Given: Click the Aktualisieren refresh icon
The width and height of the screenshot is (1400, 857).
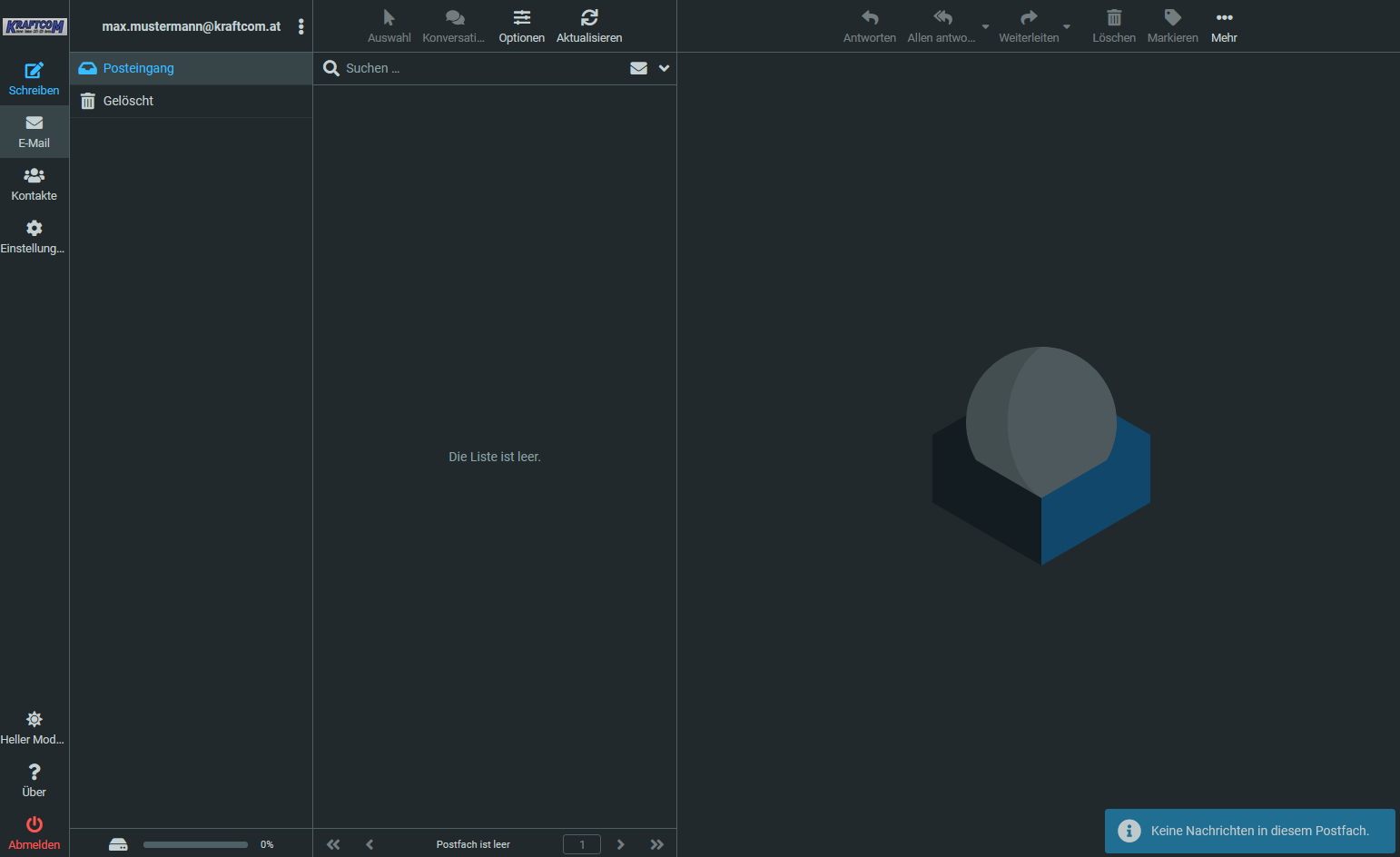Looking at the screenshot, I should click(588, 18).
